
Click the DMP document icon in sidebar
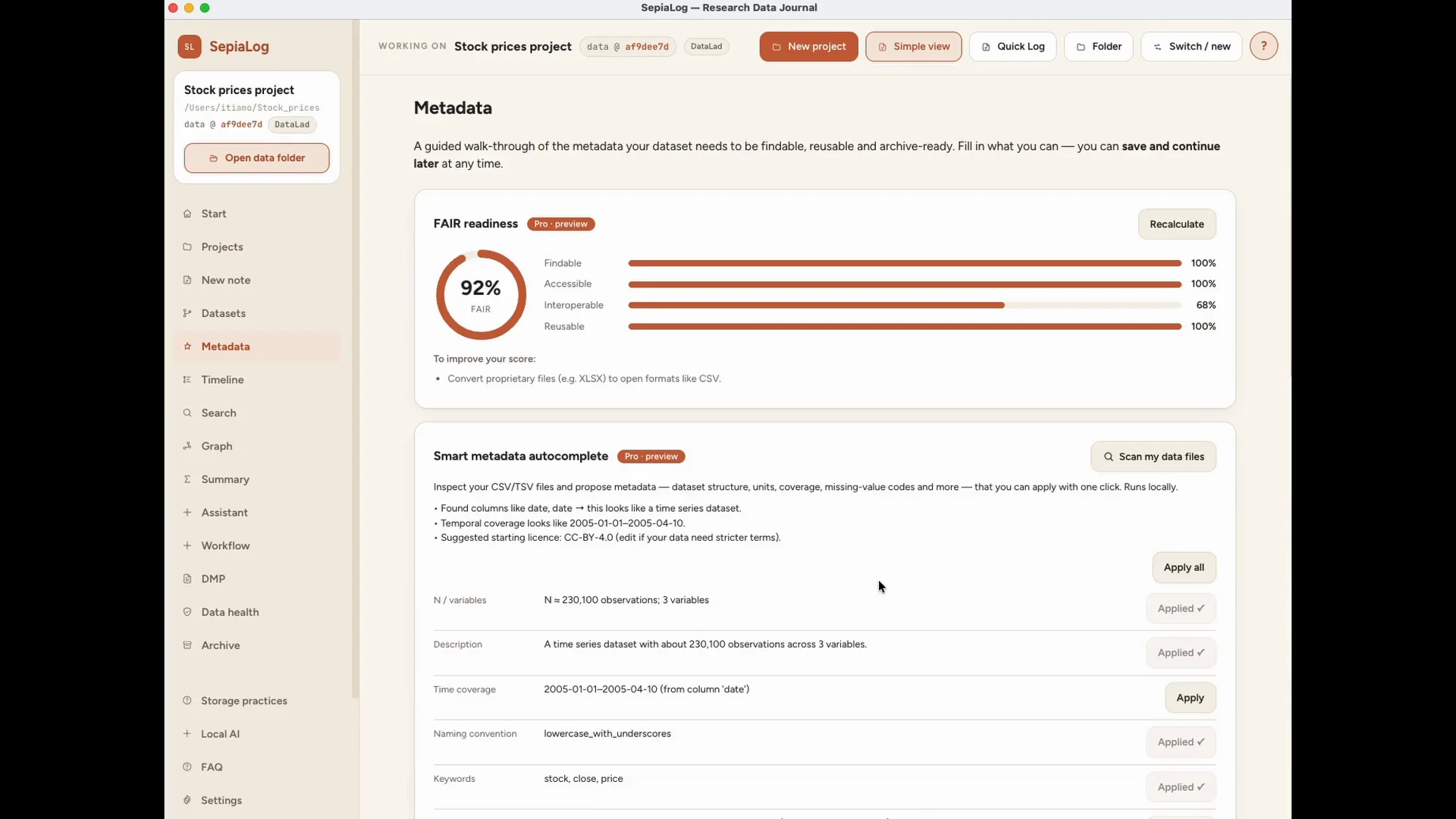point(187,579)
